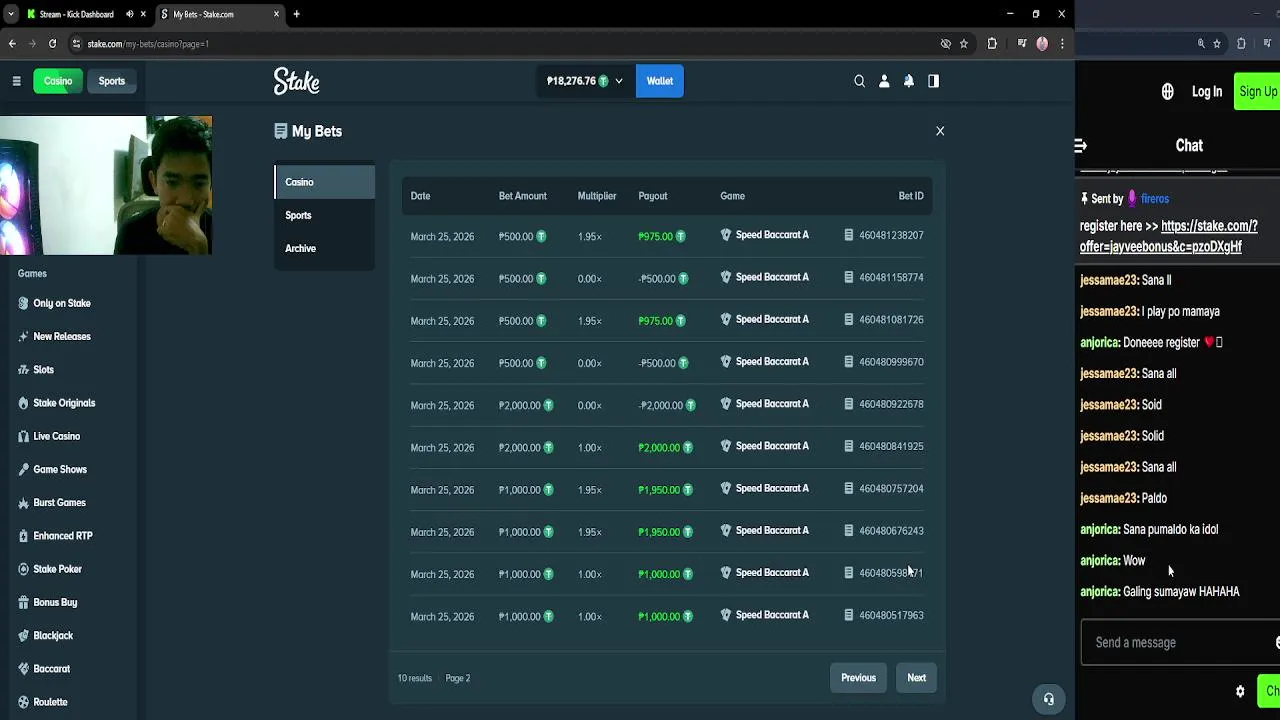Select the Archive tab in My Bets

click(x=324, y=248)
